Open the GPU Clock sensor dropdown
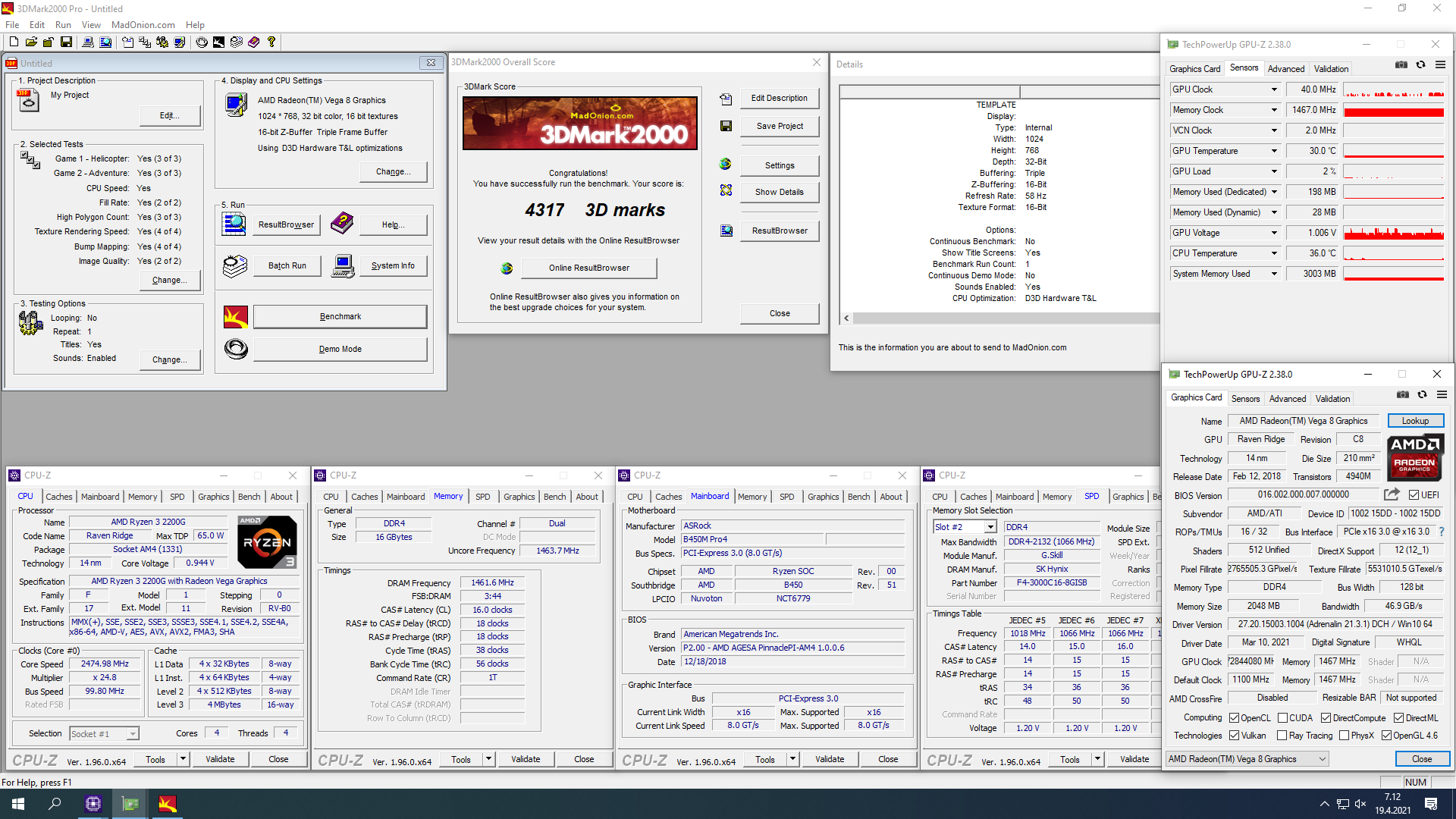This screenshot has height=819, width=1456. (1274, 89)
